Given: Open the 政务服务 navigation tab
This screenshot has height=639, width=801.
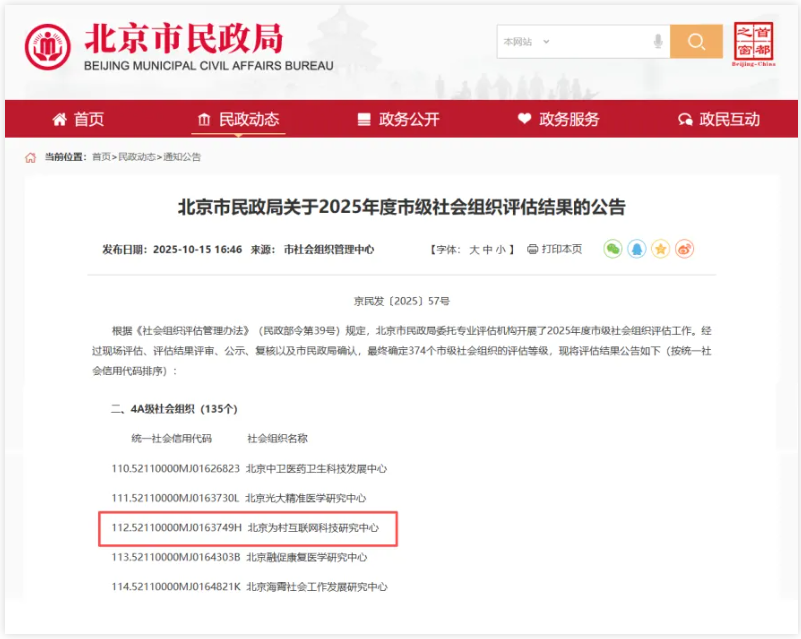Looking at the screenshot, I should [x=558, y=119].
